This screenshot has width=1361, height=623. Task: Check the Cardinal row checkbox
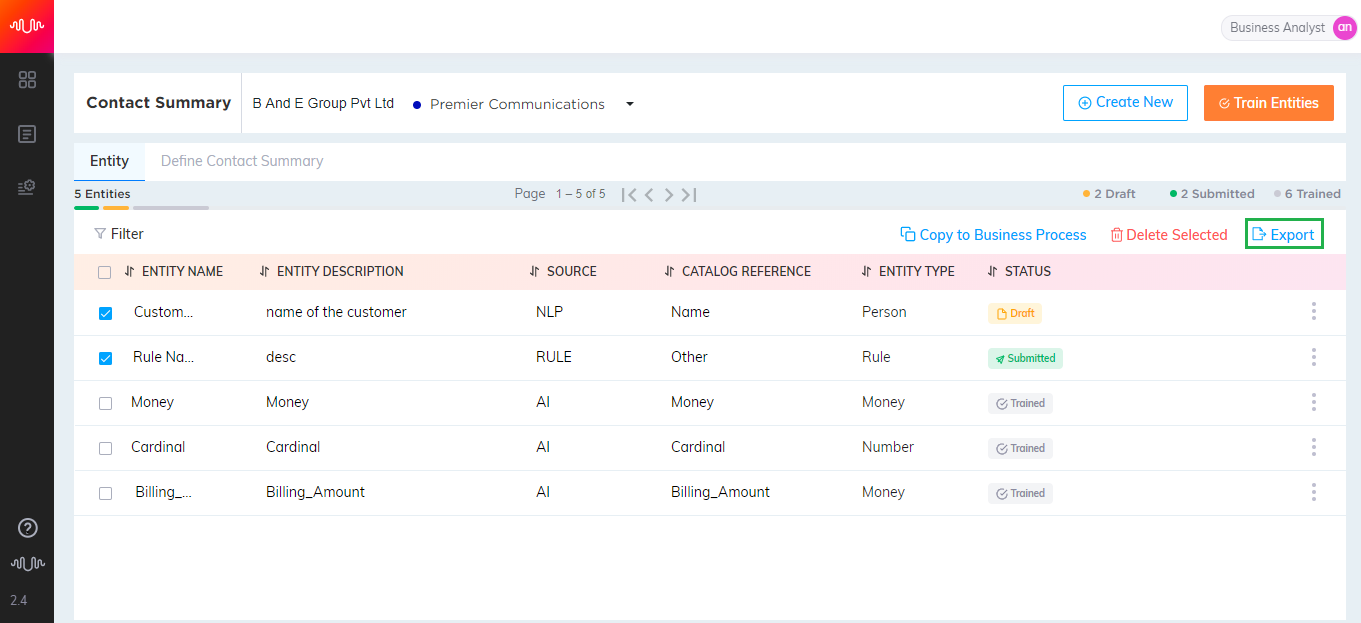pyautogui.click(x=105, y=448)
